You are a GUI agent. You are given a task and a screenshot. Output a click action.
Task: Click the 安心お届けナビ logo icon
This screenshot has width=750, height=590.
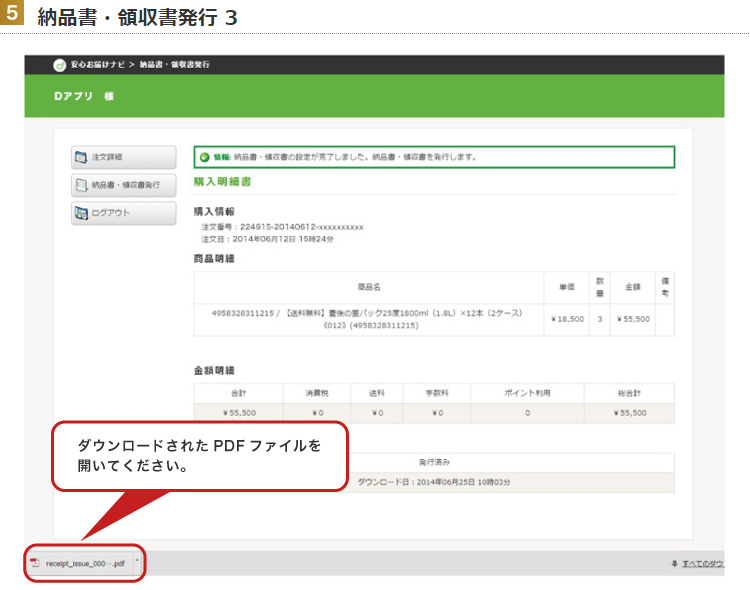(60, 65)
